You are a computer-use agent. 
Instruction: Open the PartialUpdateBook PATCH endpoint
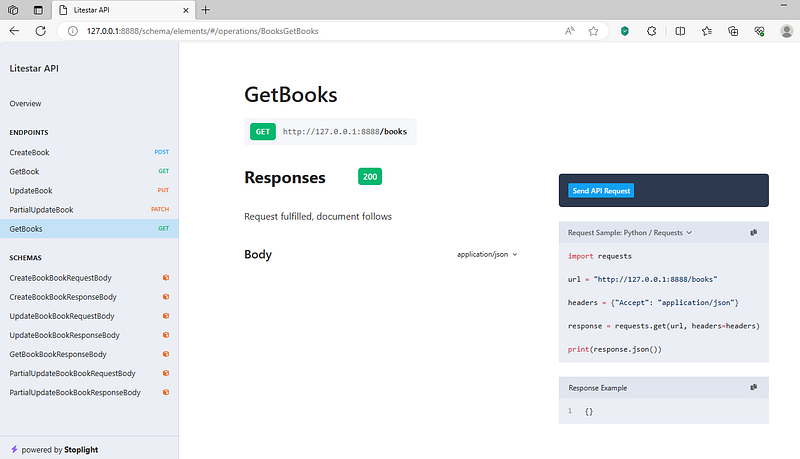(89, 210)
